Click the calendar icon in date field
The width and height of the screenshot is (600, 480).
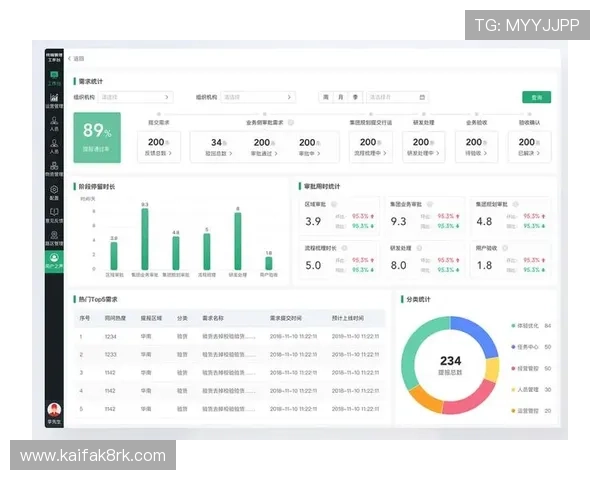422,97
